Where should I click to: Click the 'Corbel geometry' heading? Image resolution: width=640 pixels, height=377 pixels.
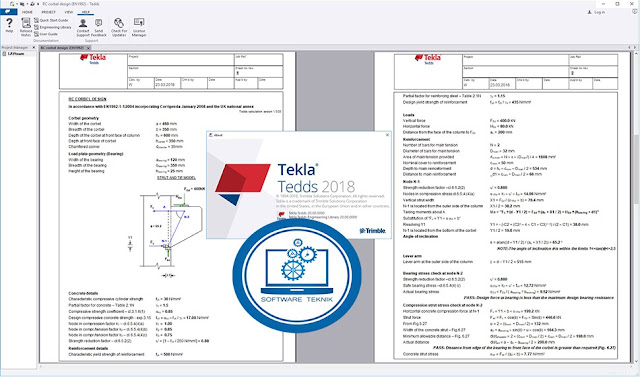tap(84, 118)
